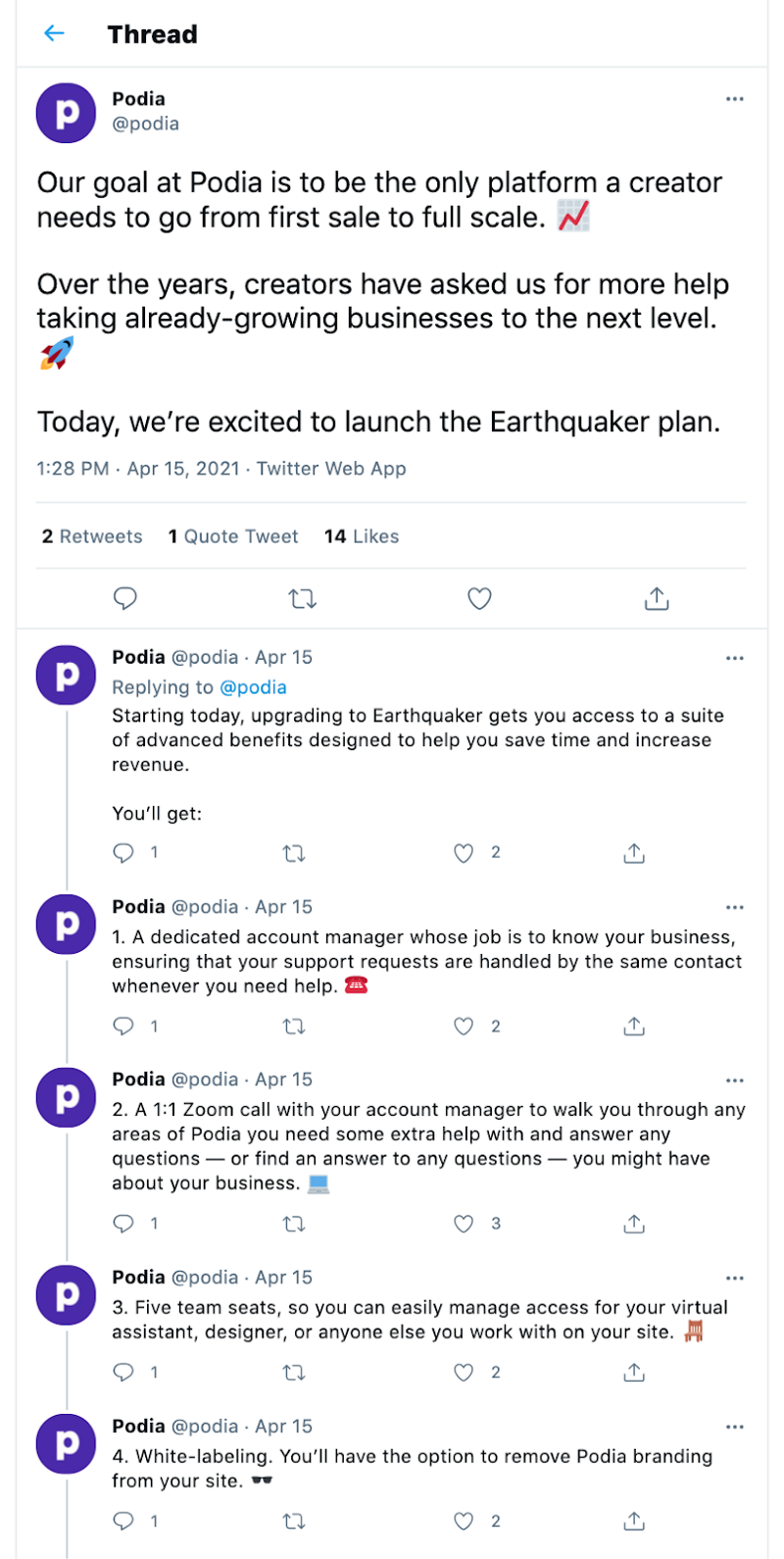Open more options menu on the main tweet

[x=735, y=98]
